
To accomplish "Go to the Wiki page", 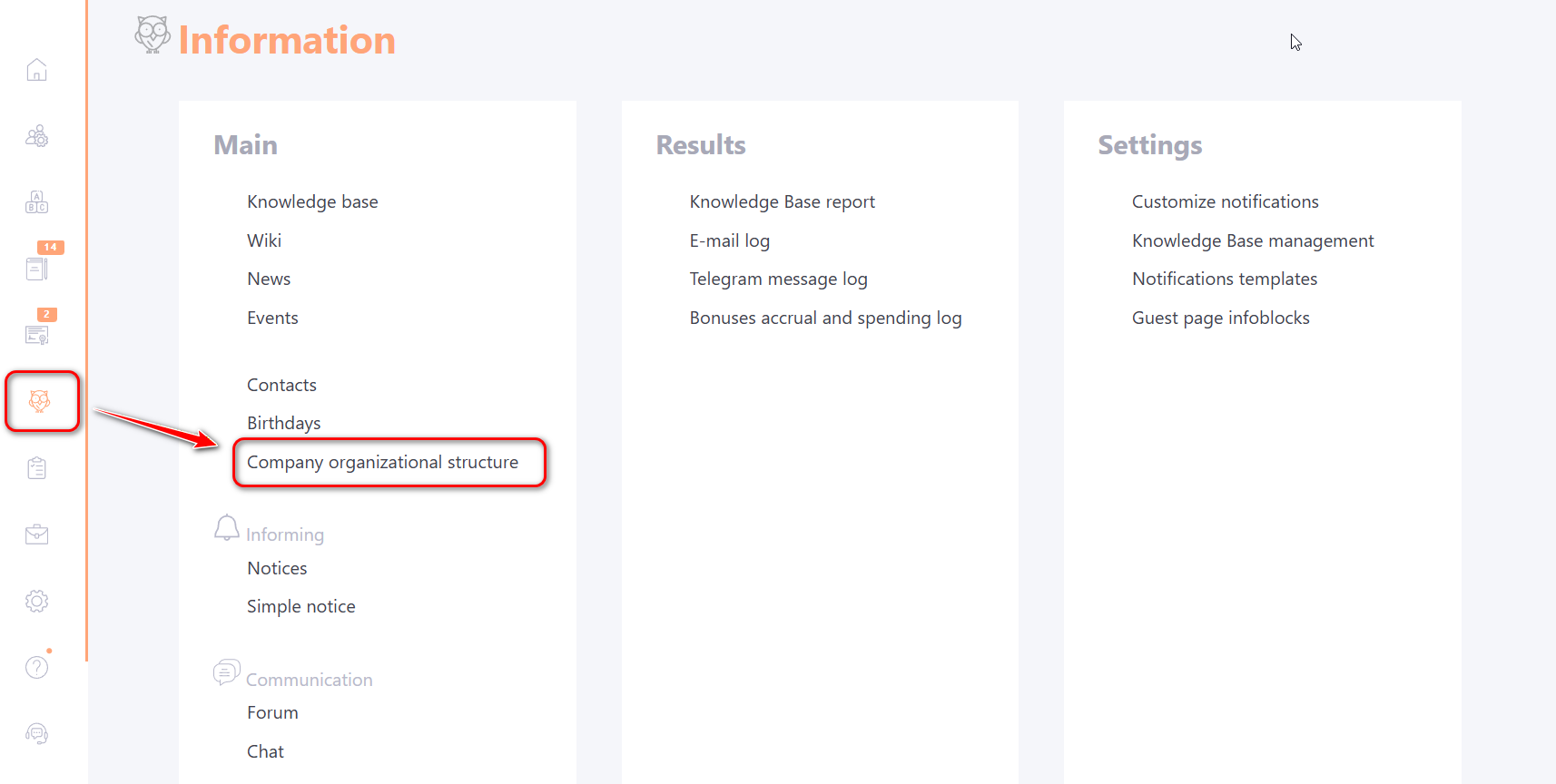I will [264, 240].
